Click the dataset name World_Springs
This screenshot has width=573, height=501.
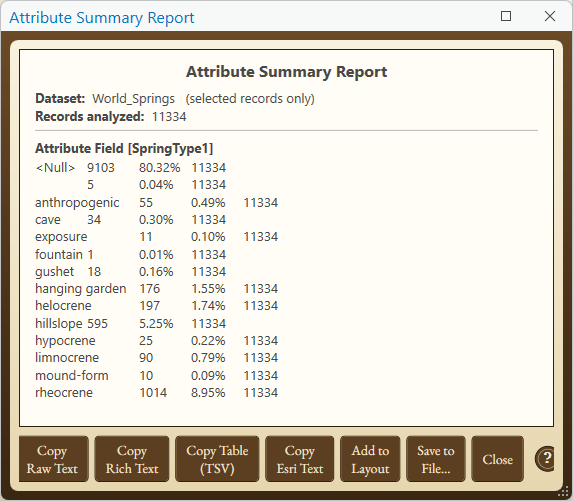pyautogui.click(x=133, y=99)
